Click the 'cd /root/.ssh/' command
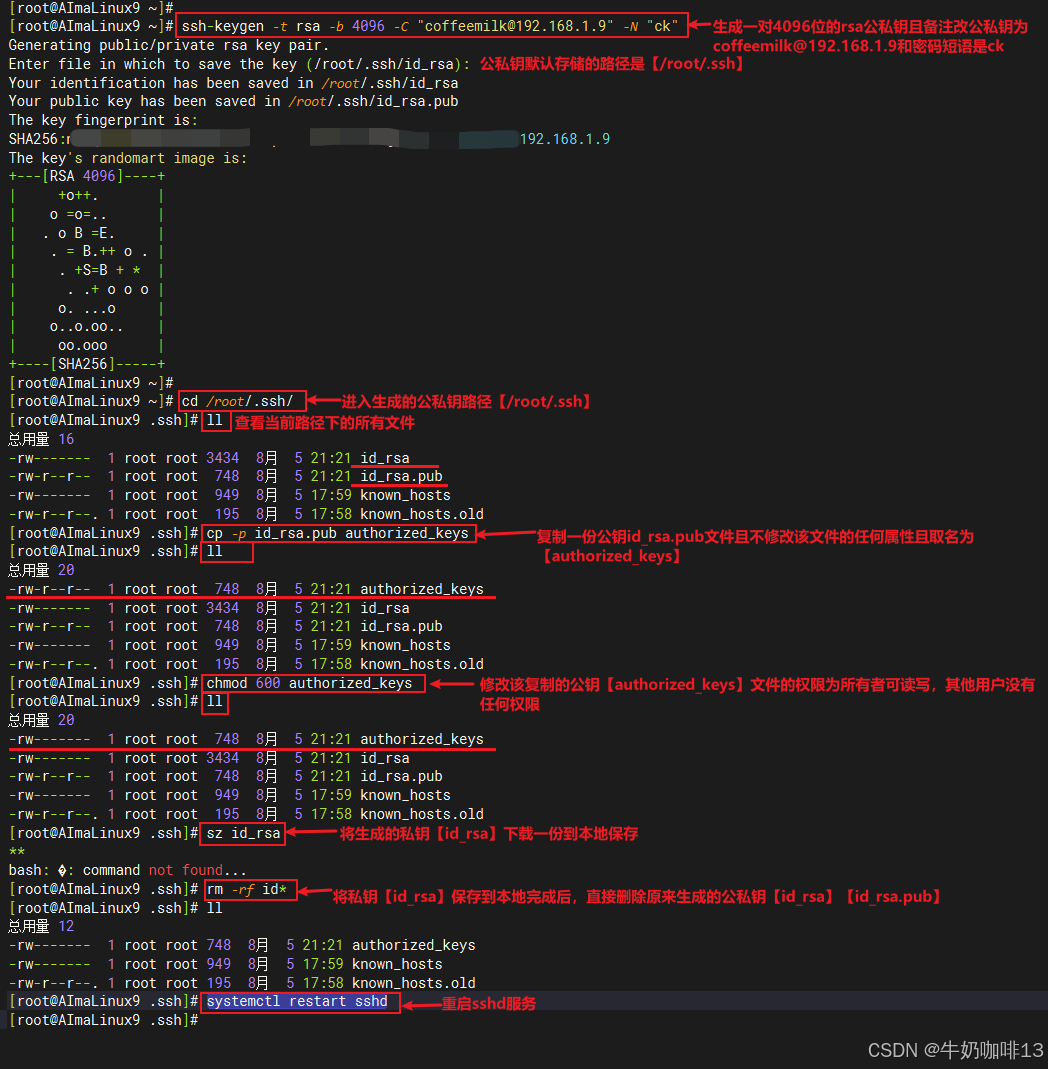Viewport: 1048px width, 1069px height. (237, 402)
